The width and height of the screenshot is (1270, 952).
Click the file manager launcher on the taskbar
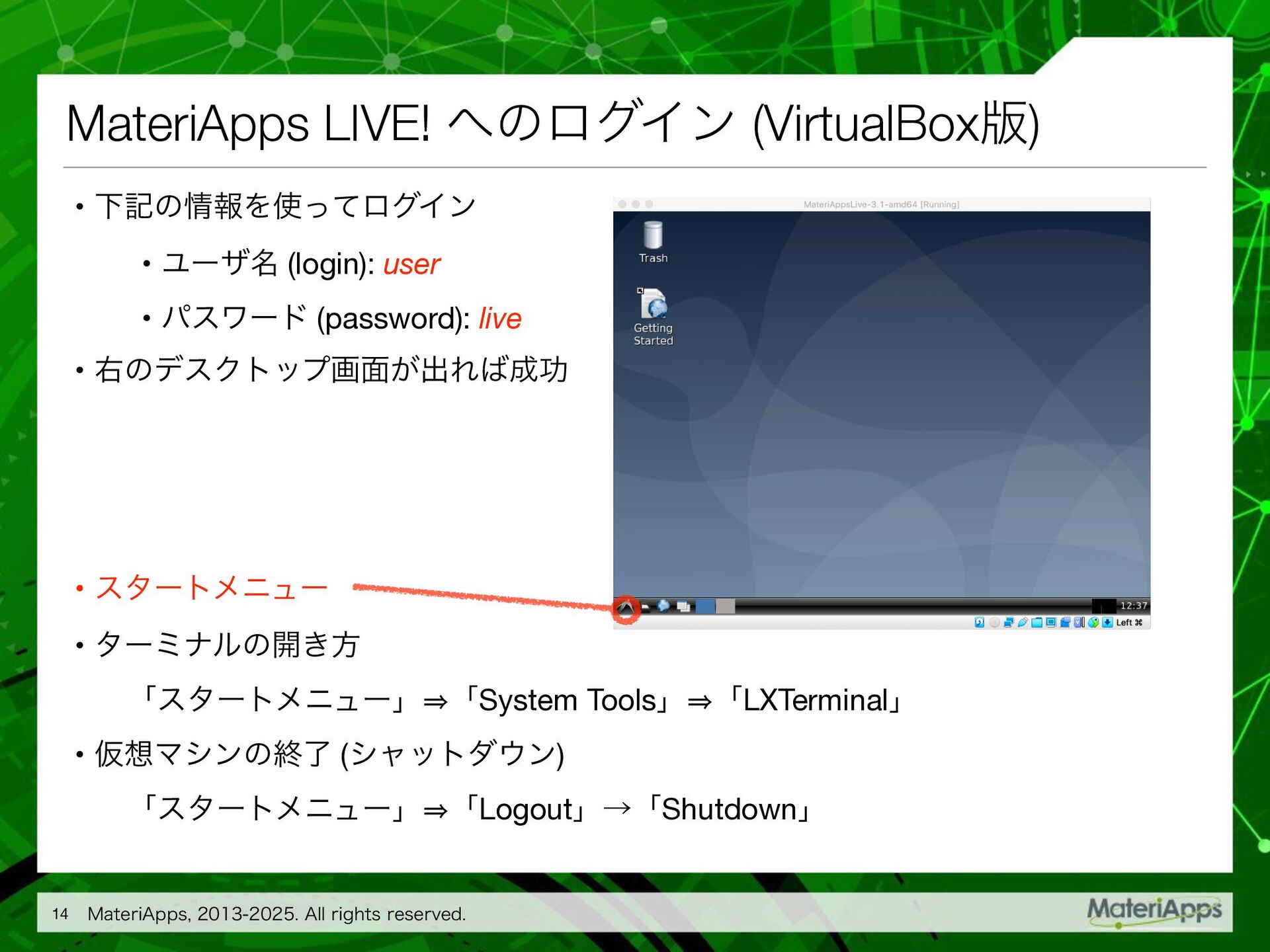tap(645, 607)
